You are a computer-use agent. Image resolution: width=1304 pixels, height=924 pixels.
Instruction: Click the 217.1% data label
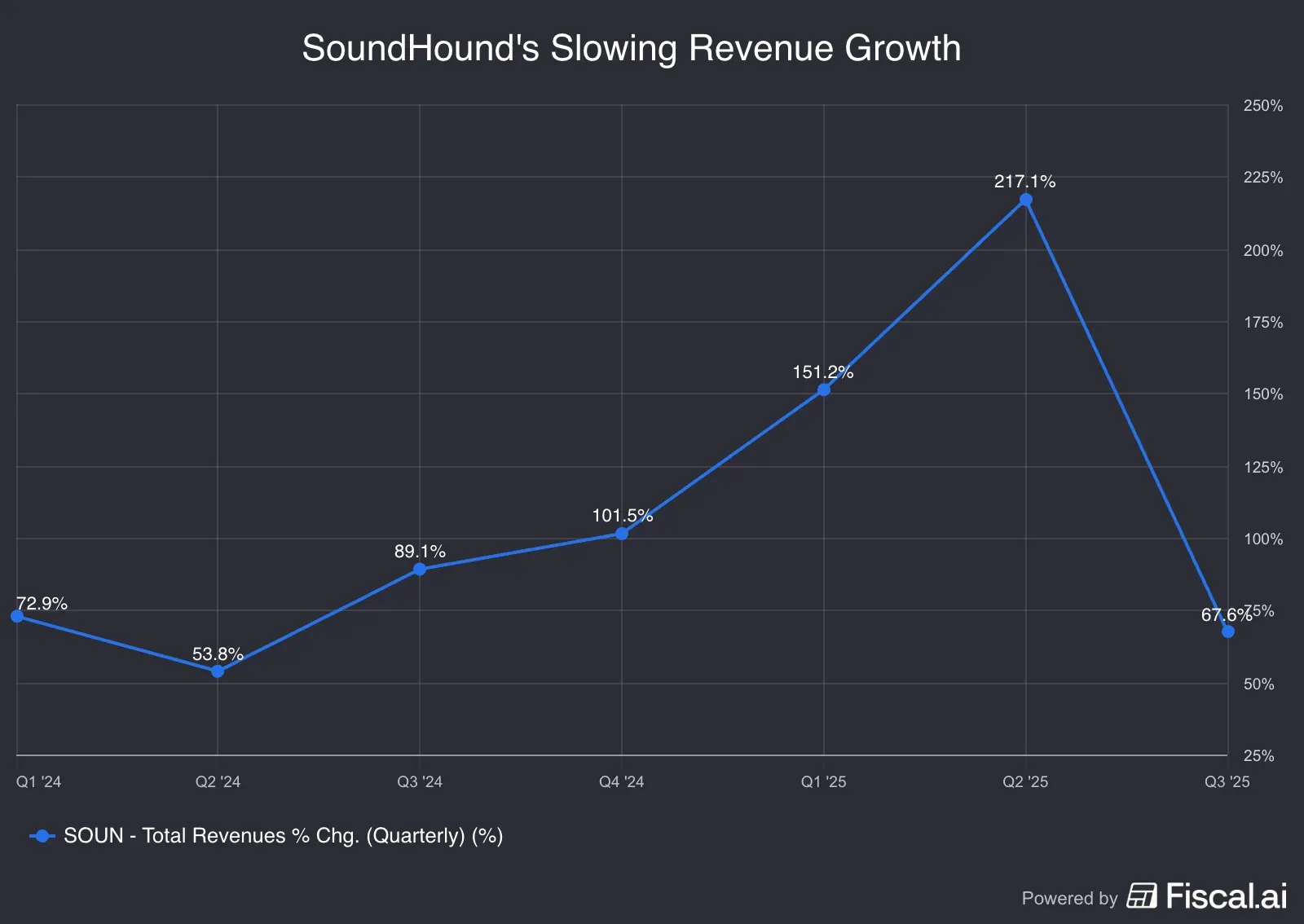pyautogui.click(x=1025, y=182)
